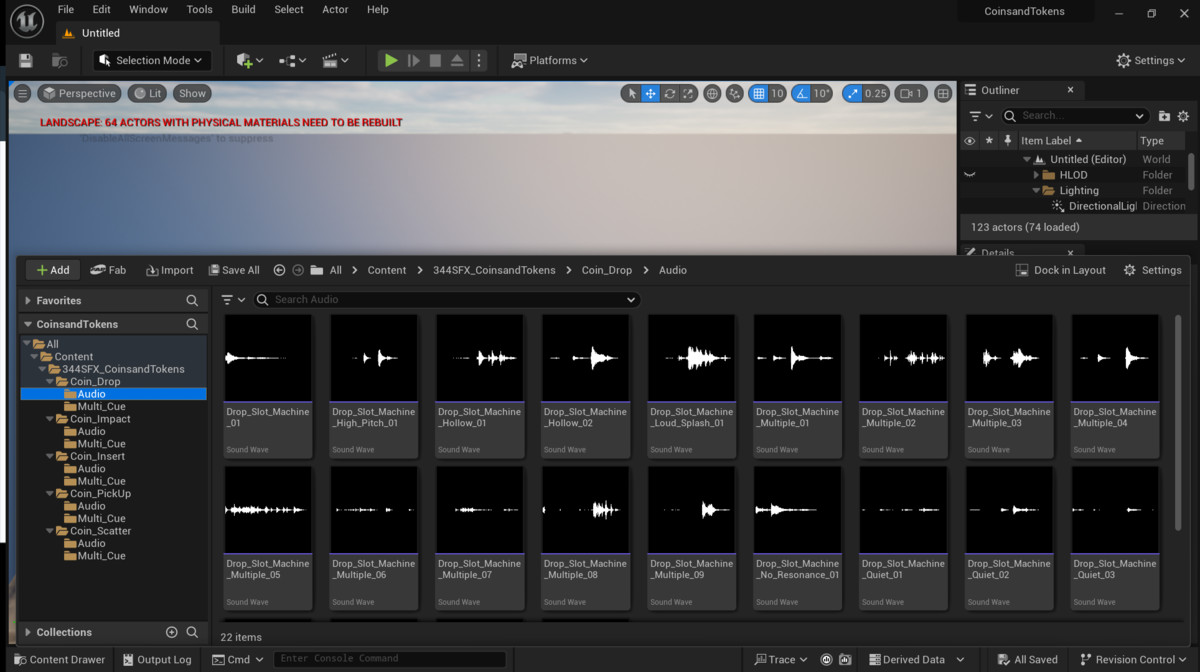Open the Edit menu

tap(102, 10)
